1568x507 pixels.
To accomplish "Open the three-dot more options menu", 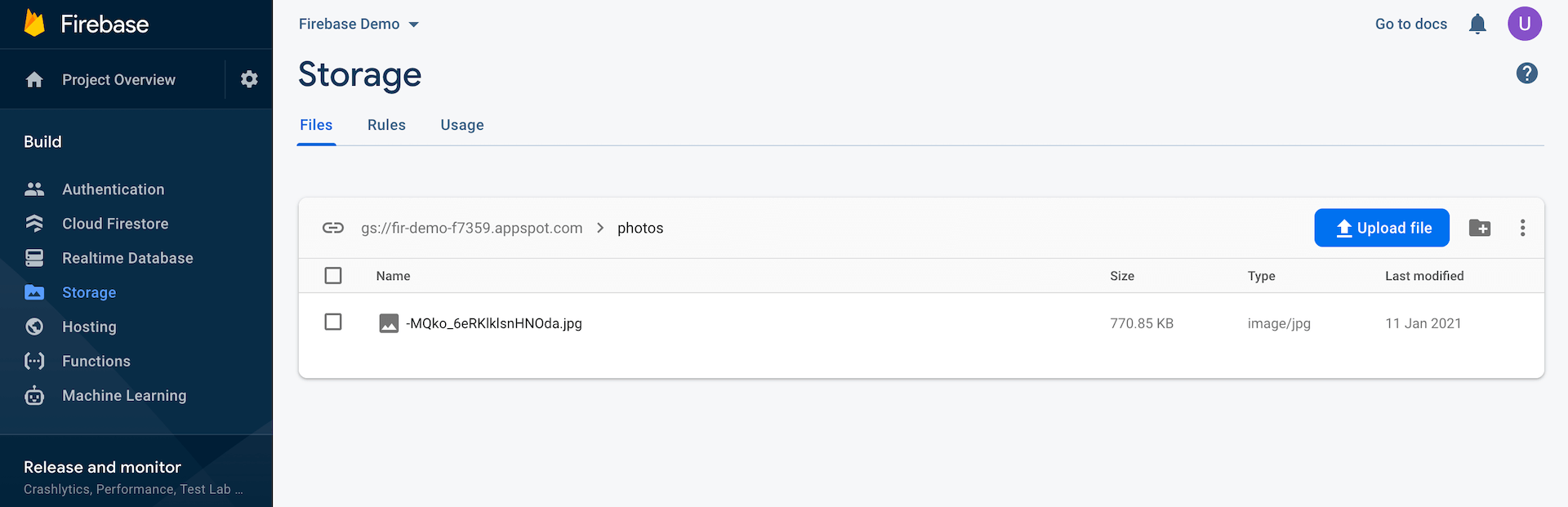I will (x=1522, y=228).
